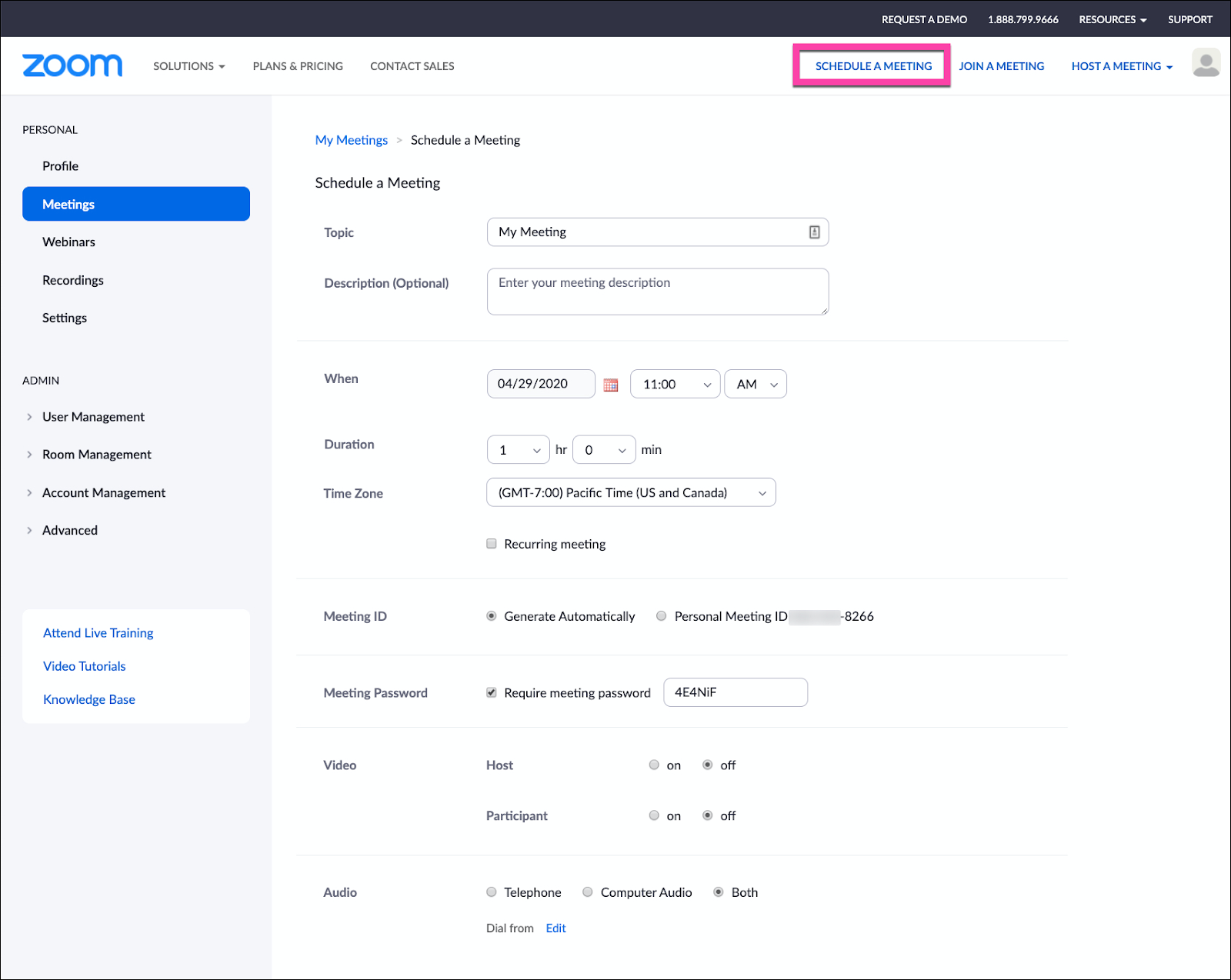Viewport: 1231px width, 980px height.
Task: Open the Resources dropdown menu
Action: tap(1113, 19)
